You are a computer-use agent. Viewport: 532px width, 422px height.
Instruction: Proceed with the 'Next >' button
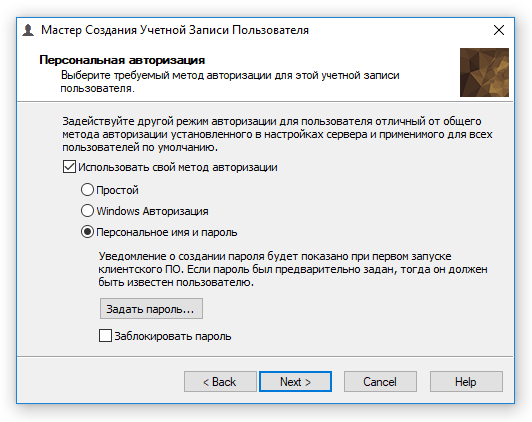coord(296,382)
